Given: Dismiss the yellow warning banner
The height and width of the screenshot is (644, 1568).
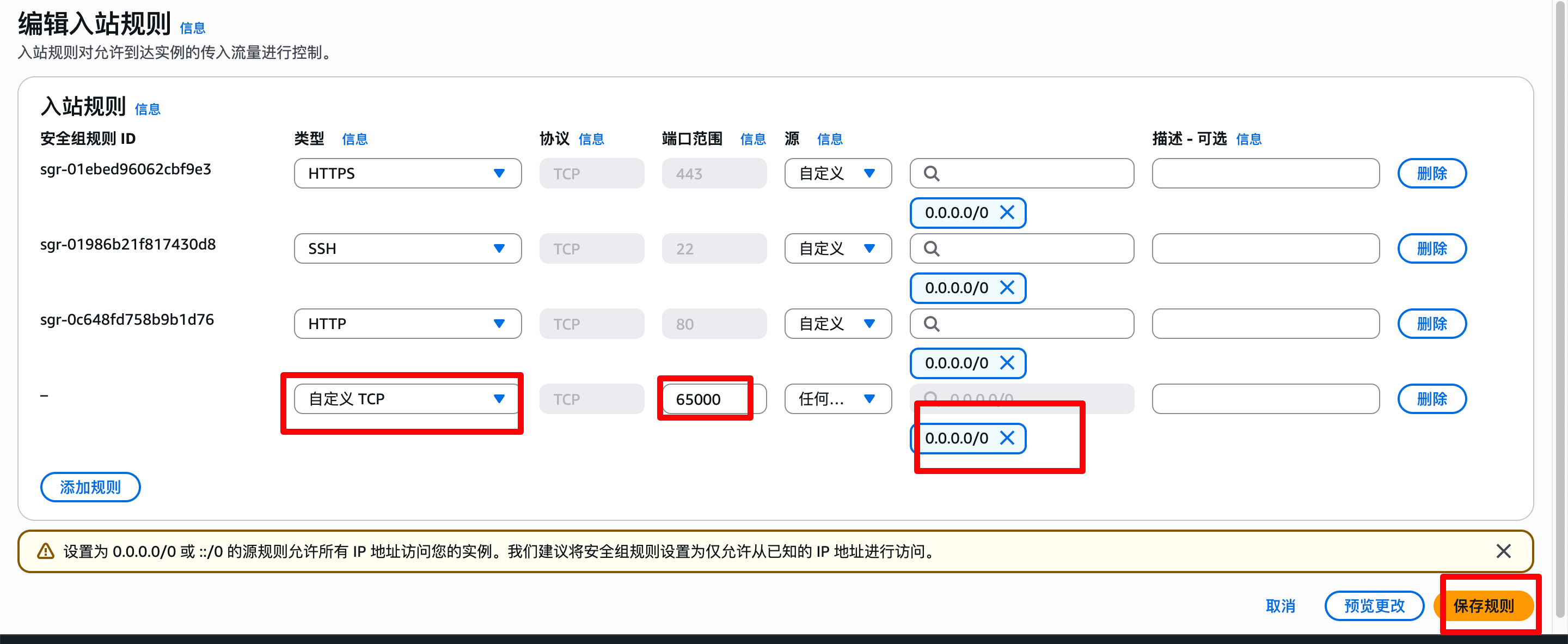Looking at the screenshot, I should click(x=1503, y=551).
